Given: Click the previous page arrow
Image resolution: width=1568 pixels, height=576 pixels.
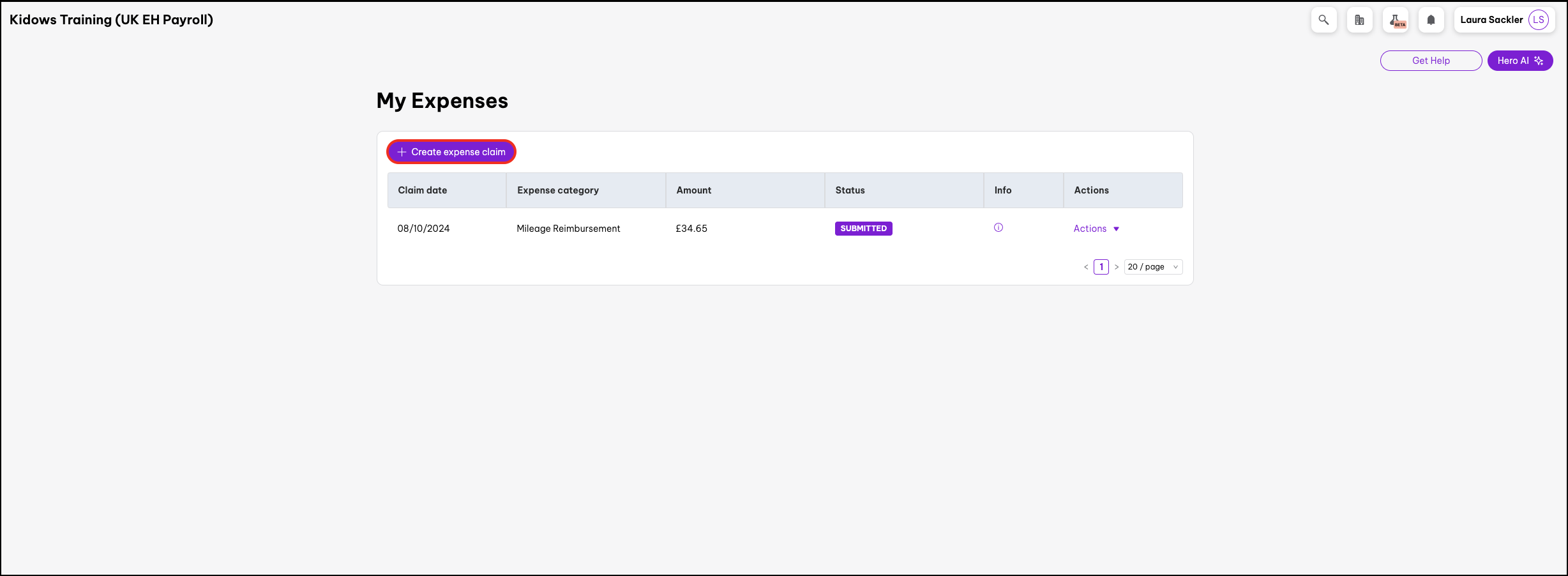Looking at the screenshot, I should coord(1085,267).
